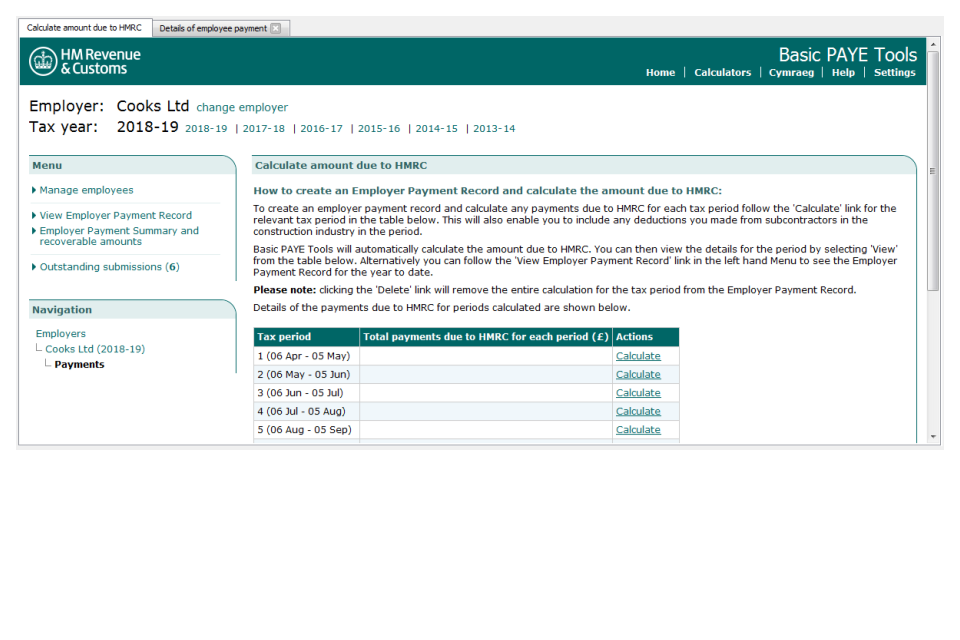Image resolution: width=960 pixels, height=640 pixels.
Task: Select tax year 2016-17 link
Action: (321, 129)
